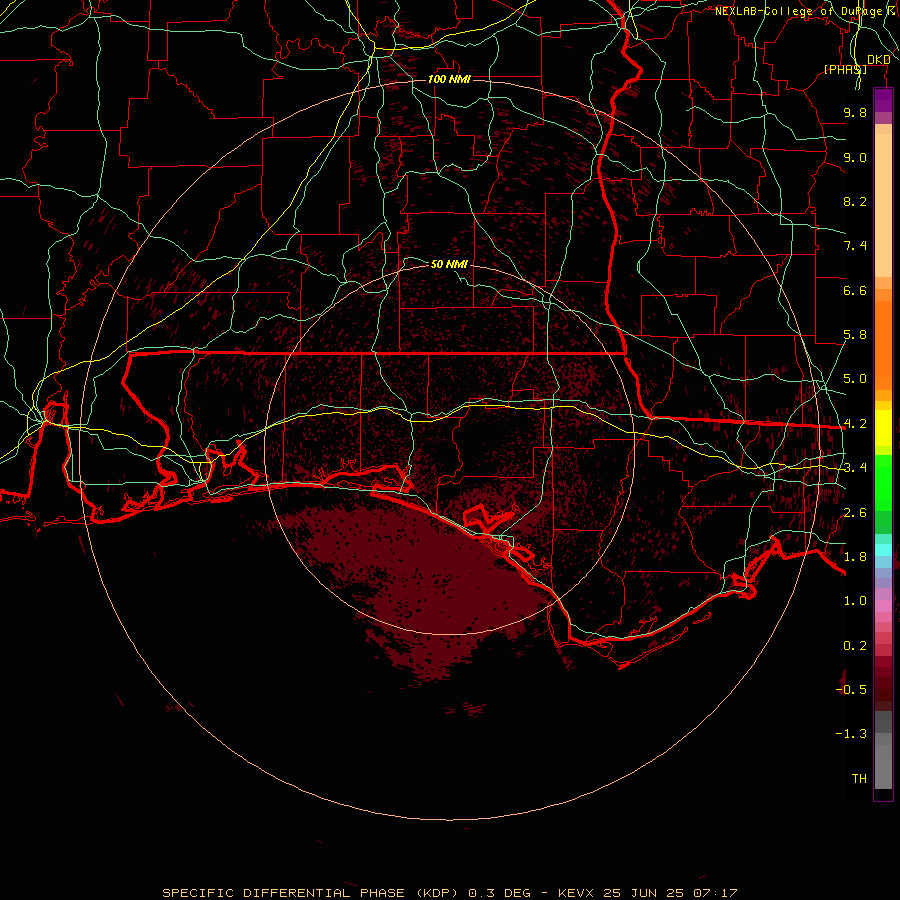Click the yellow segment of the color bar

[x=883, y=428]
